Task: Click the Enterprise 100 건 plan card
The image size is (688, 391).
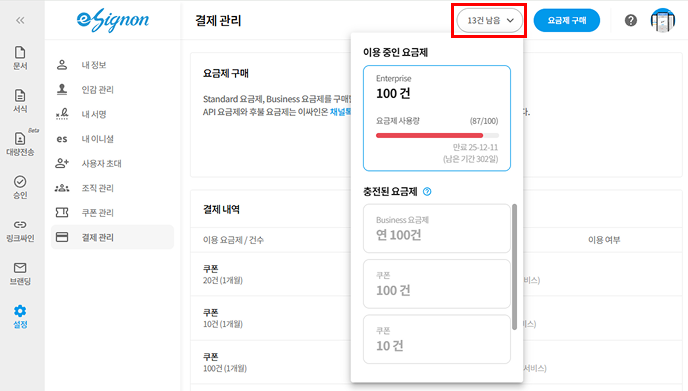Action: pos(437,118)
